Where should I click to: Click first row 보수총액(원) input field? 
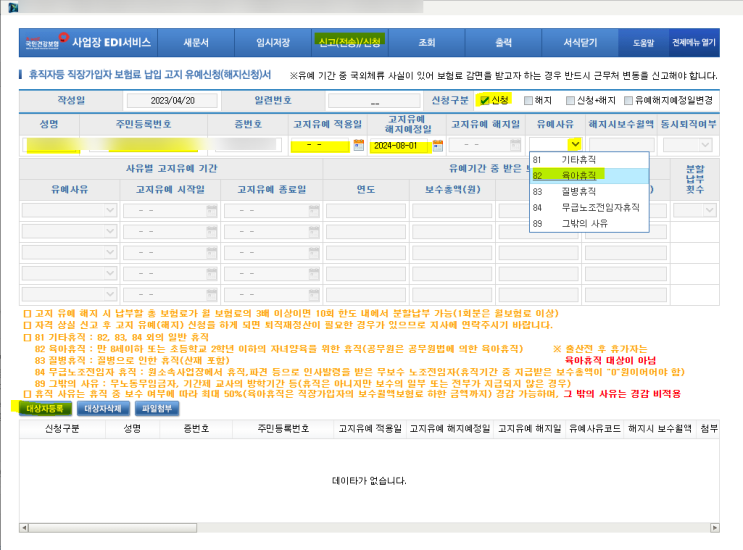click(x=452, y=210)
